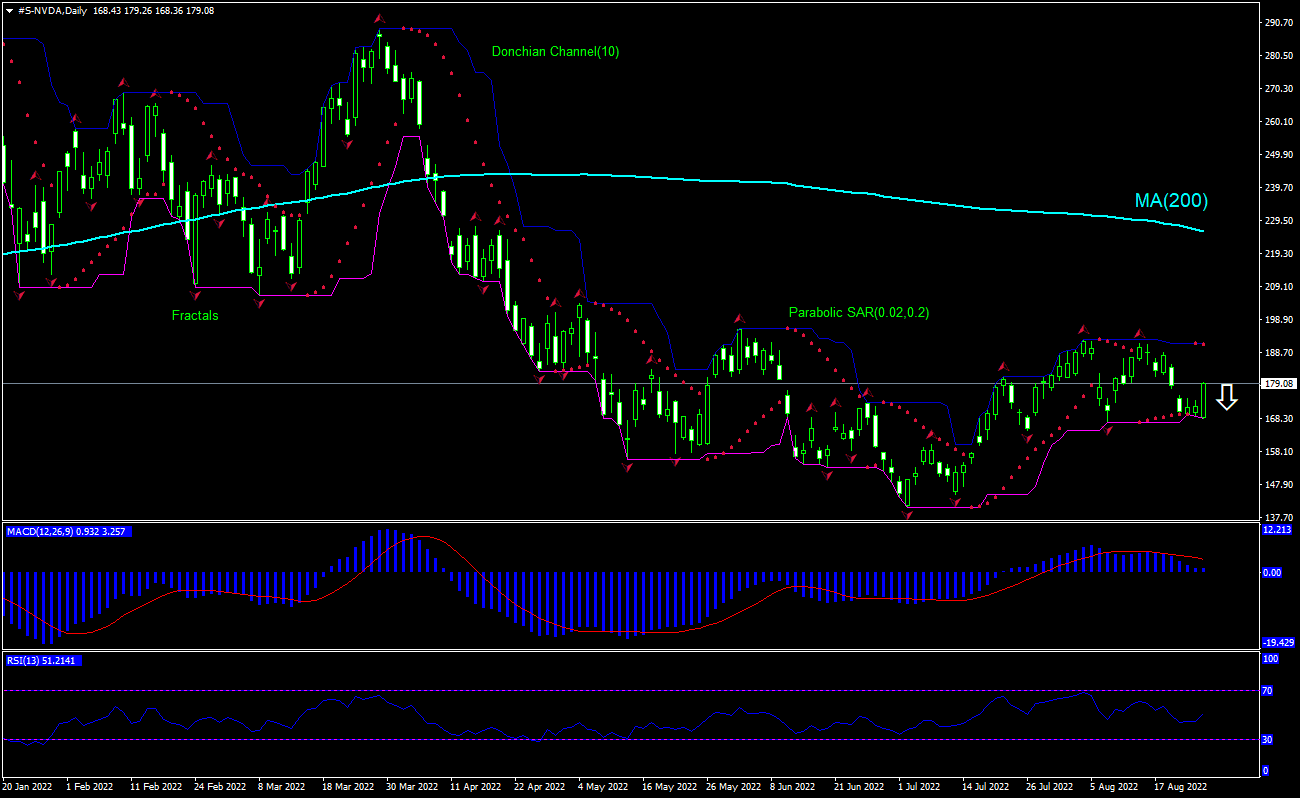Click the Donchian Channel(10) label text
Image resolution: width=1300 pixels, height=798 pixels.
pyautogui.click(x=556, y=52)
